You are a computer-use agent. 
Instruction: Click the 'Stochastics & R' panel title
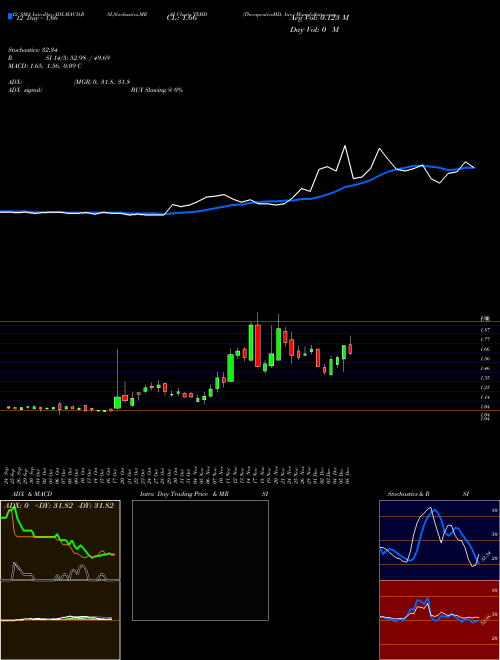point(408,494)
